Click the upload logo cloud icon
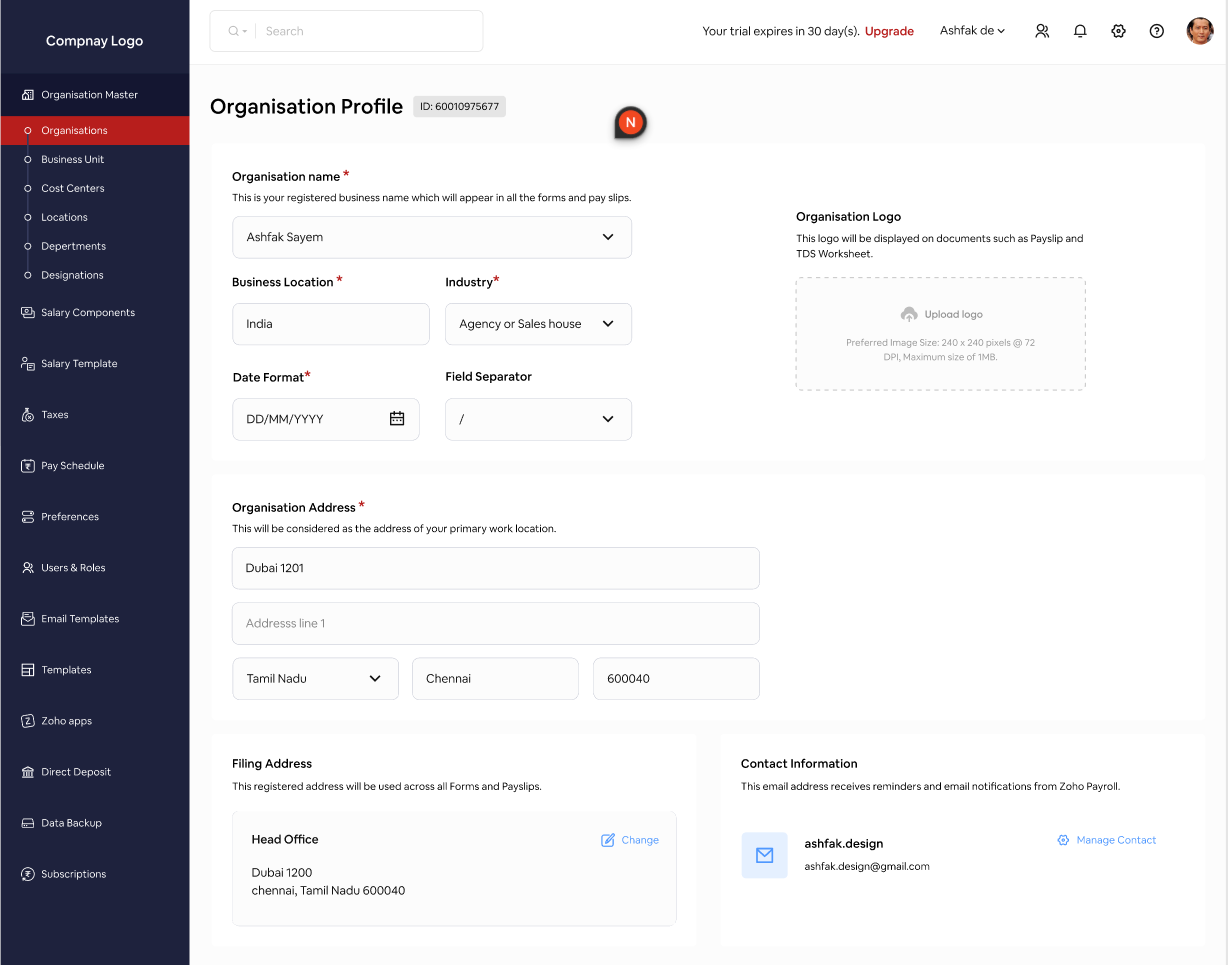The width and height of the screenshot is (1228, 965). (x=909, y=314)
